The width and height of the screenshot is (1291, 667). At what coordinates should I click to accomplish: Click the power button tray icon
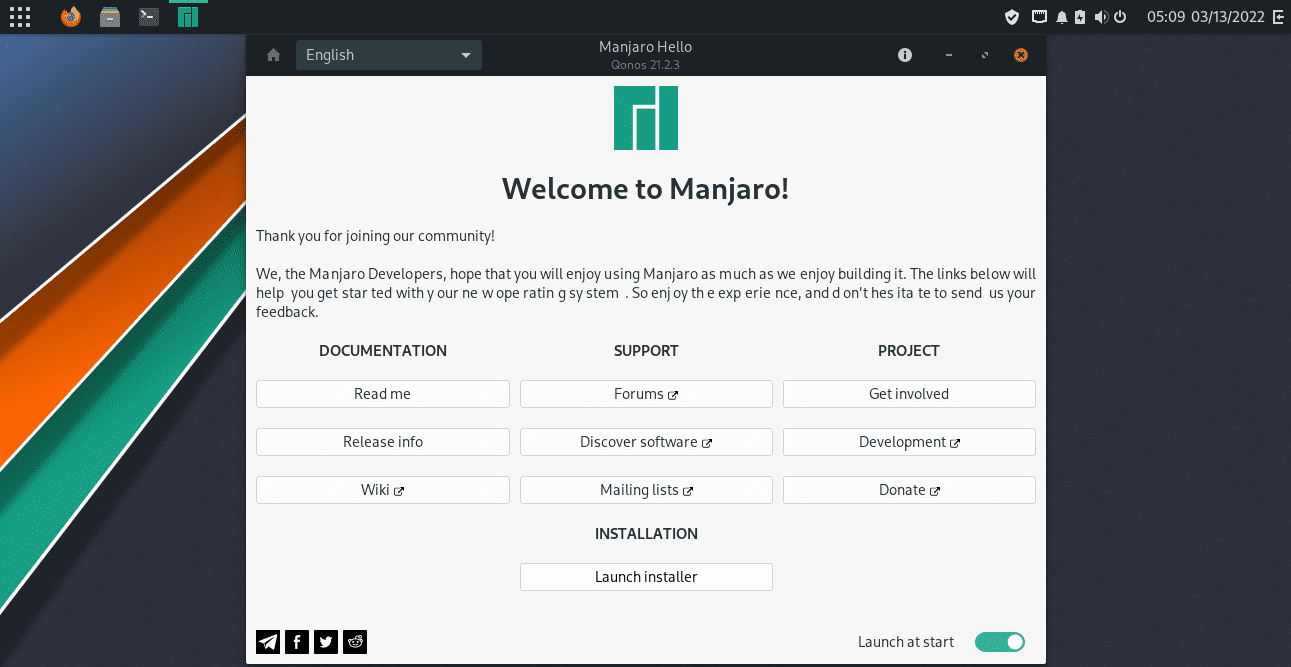coord(1120,17)
